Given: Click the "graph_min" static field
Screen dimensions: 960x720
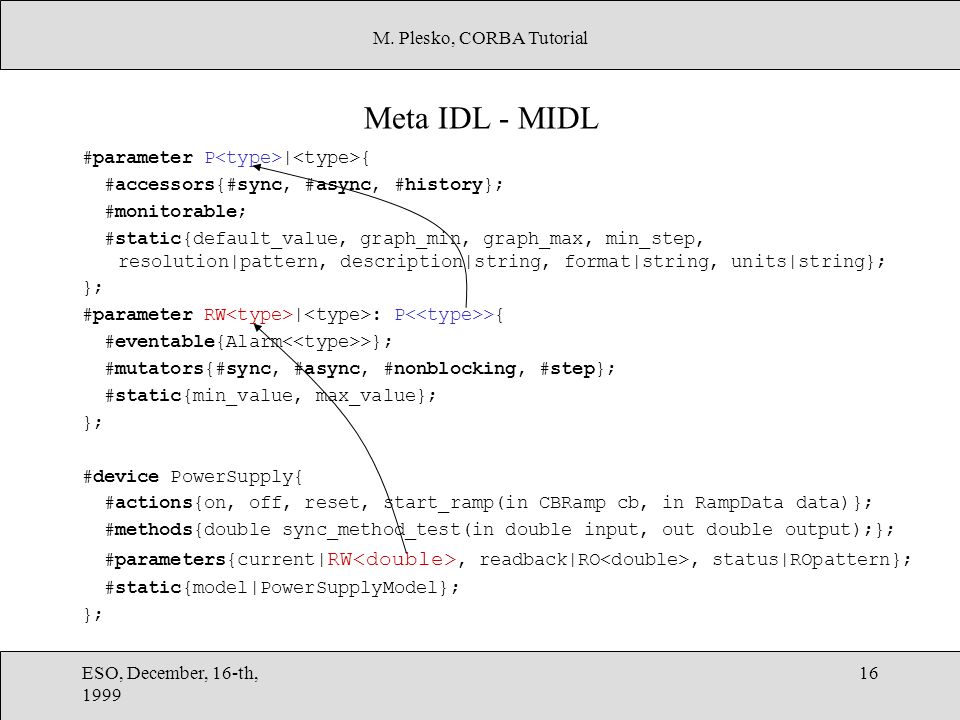Looking at the screenshot, I should (x=410, y=239).
